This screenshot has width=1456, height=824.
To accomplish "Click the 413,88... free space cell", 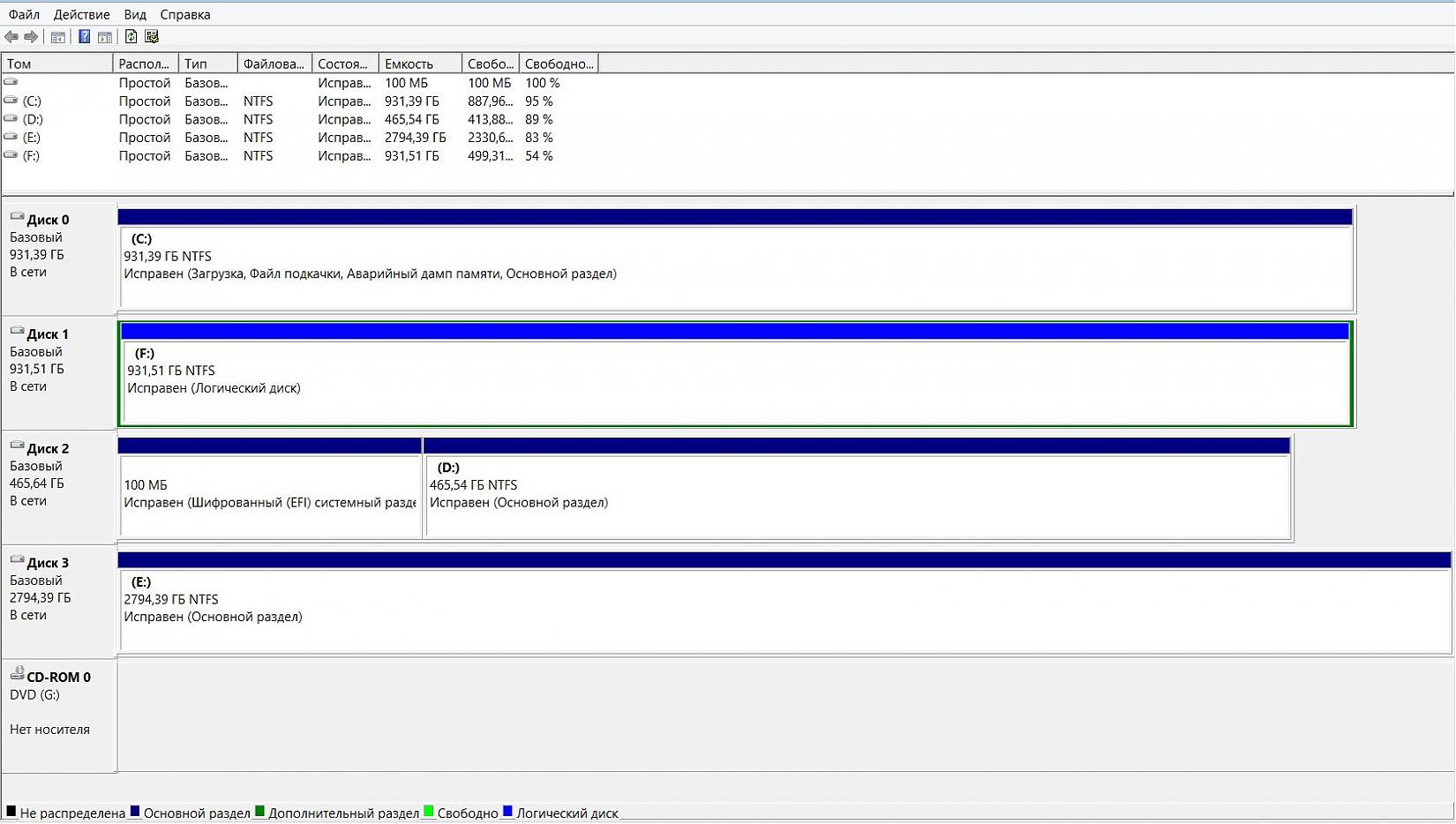I will point(491,119).
